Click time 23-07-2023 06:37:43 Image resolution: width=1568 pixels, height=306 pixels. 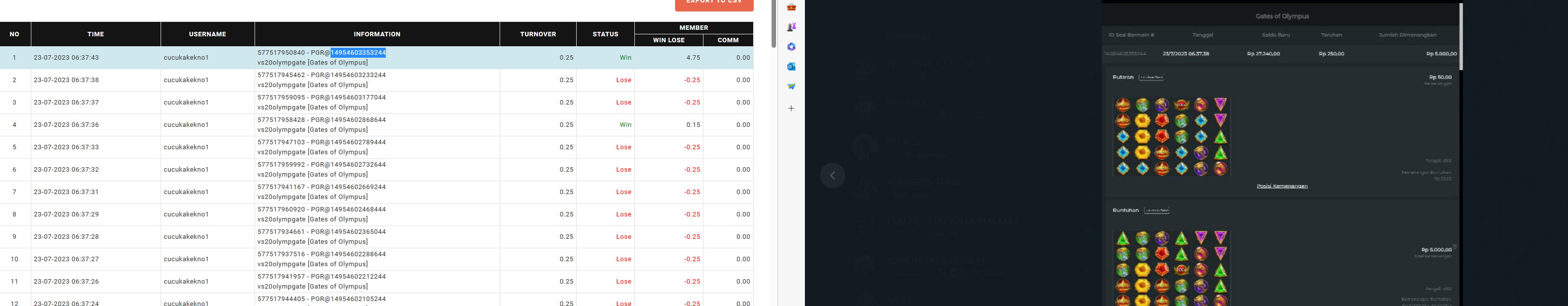(x=66, y=57)
